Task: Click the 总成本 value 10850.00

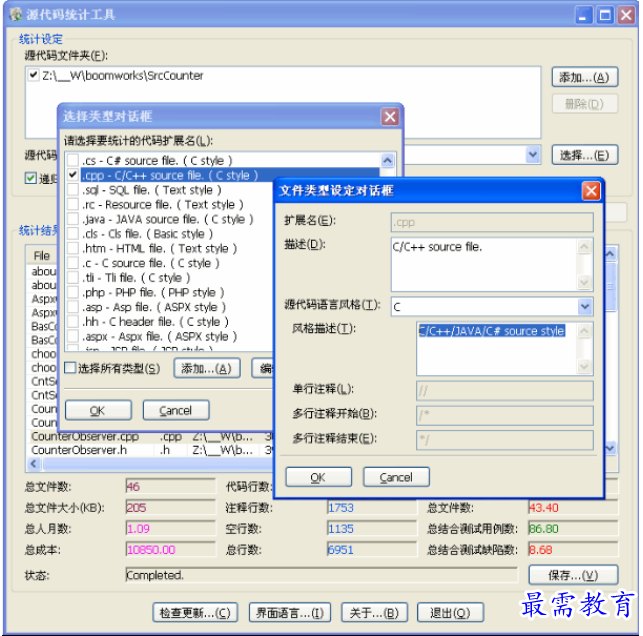Action: click(171, 549)
